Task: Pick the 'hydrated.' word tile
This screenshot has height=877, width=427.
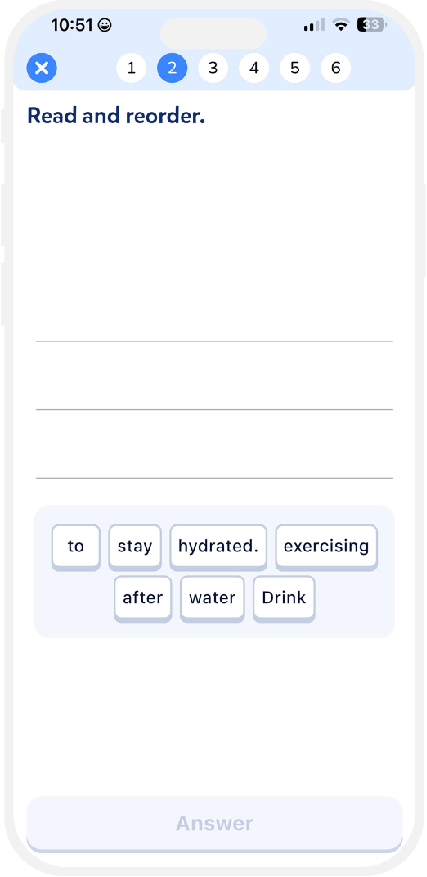Action: [218, 547]
